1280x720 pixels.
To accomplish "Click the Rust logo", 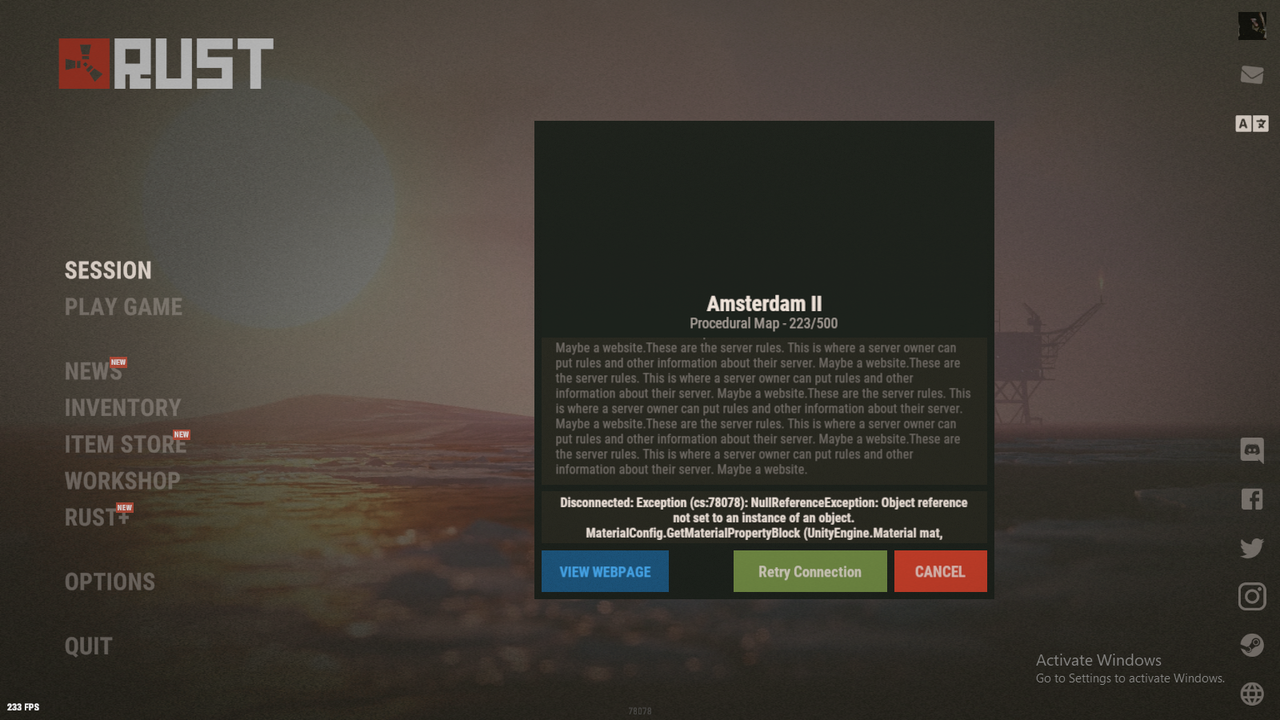I will tap(166, 64).
